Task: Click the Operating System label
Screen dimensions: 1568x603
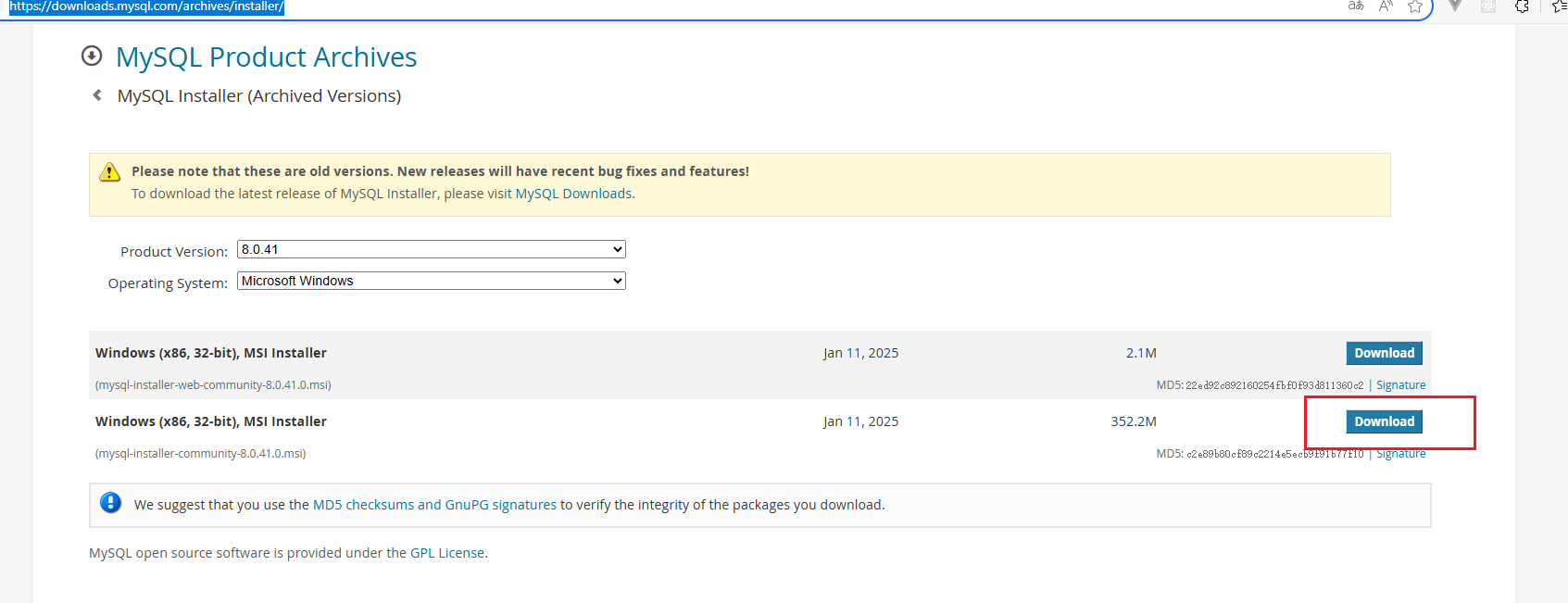Action: (168, 283)
